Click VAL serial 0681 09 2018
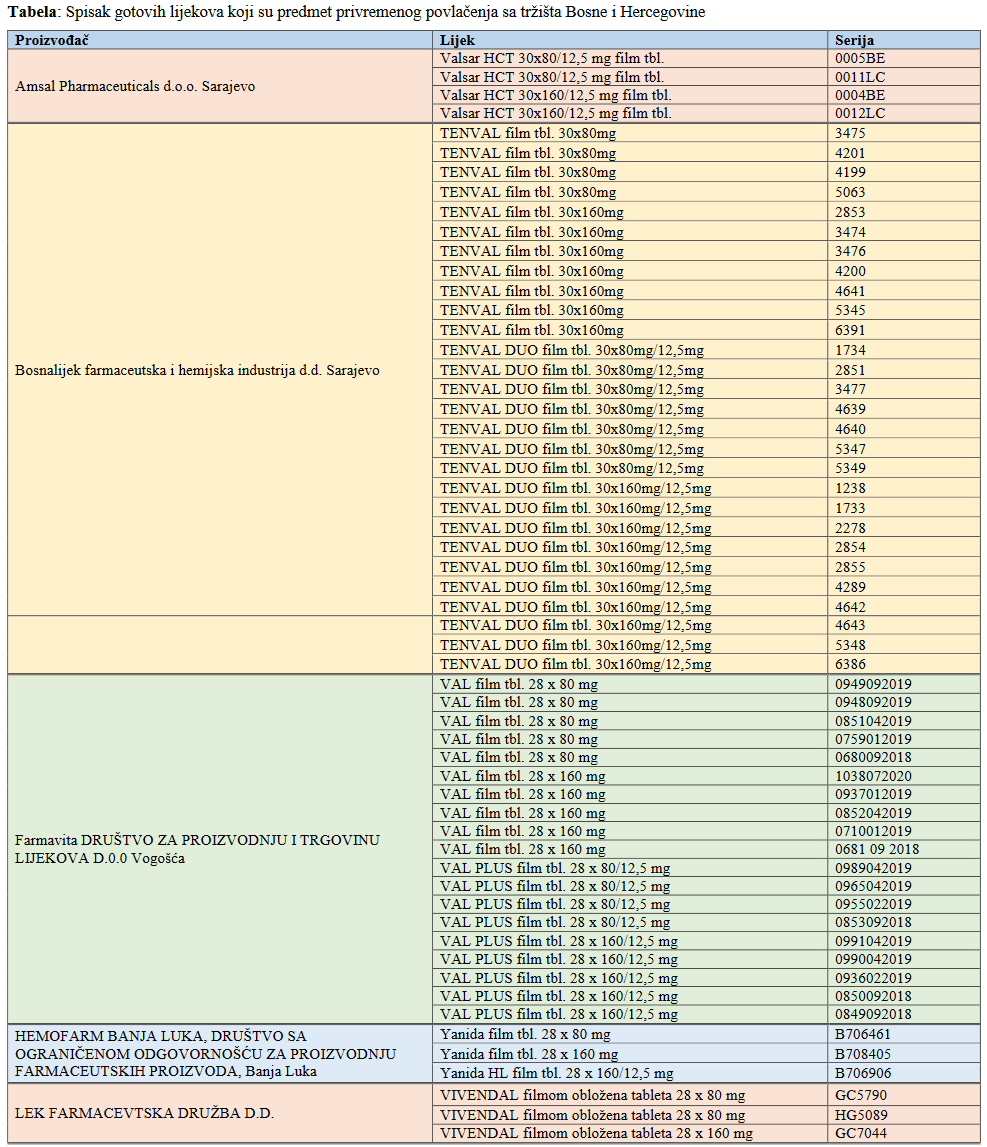The height and width of the screenshot is (1147, 987). coord(877,849)
